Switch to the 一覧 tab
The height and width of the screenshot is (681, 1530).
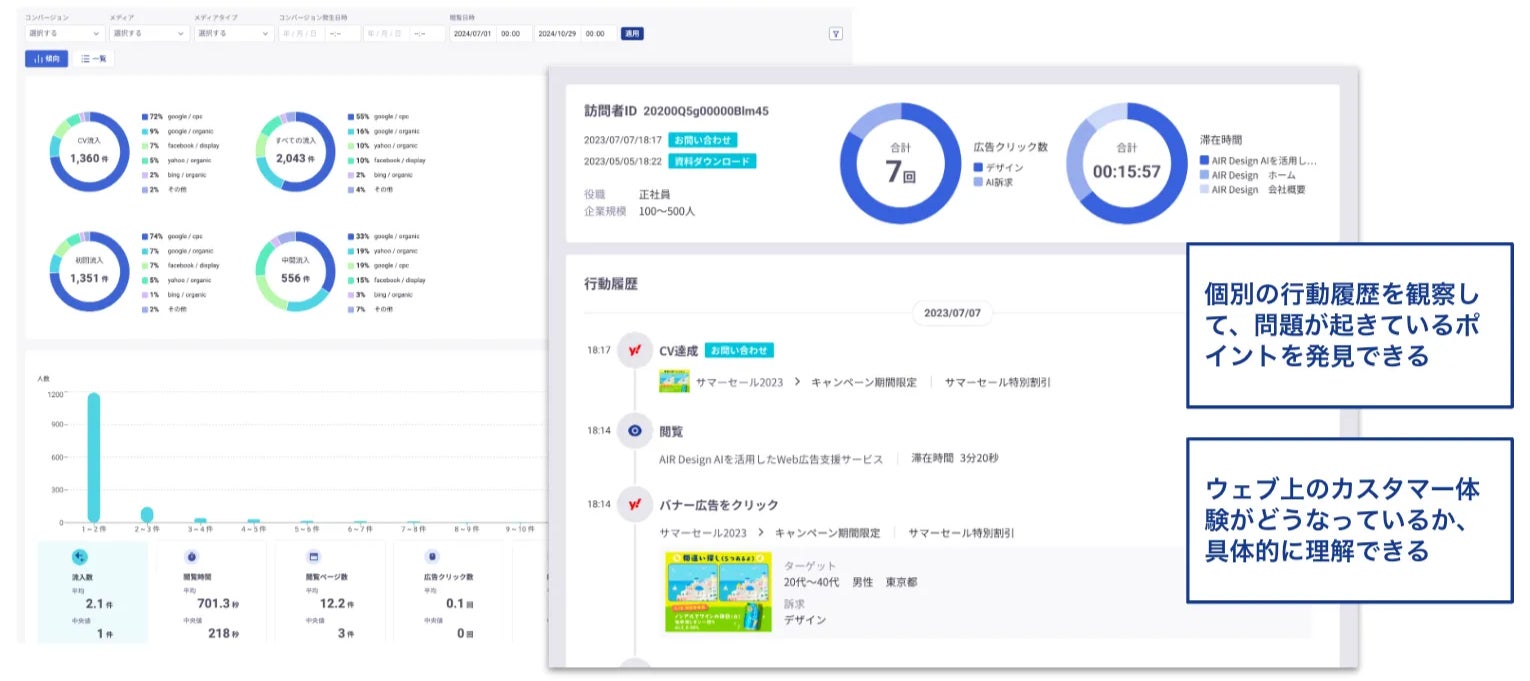point(94,59)
